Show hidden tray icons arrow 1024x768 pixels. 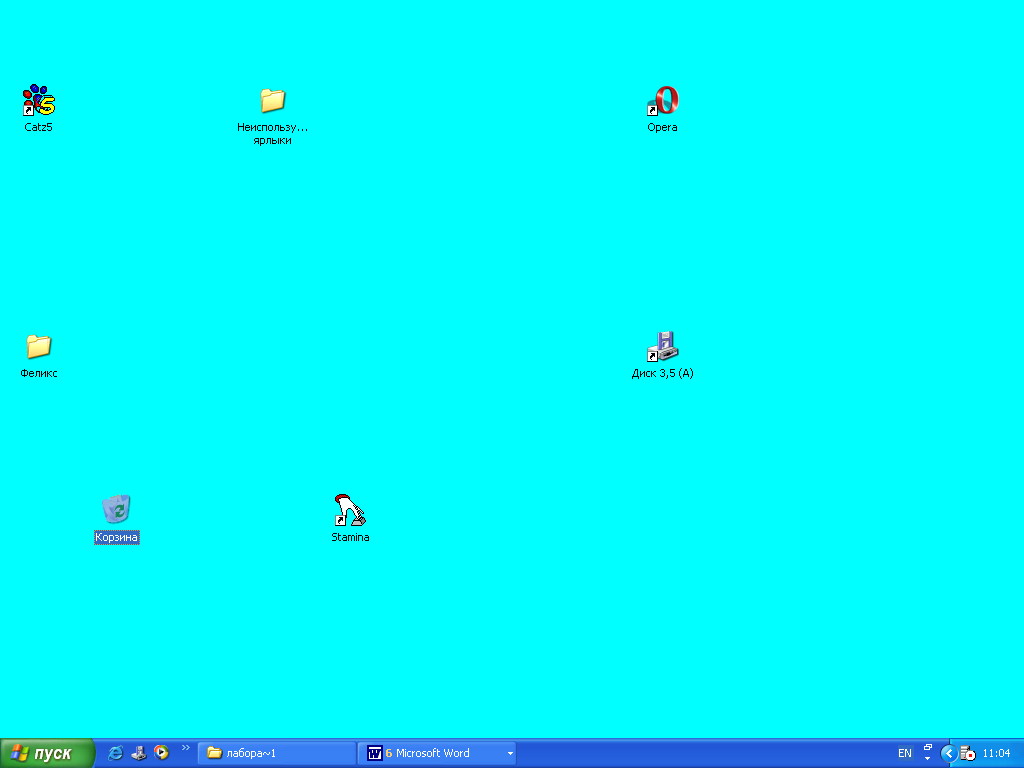coord(949,753)
